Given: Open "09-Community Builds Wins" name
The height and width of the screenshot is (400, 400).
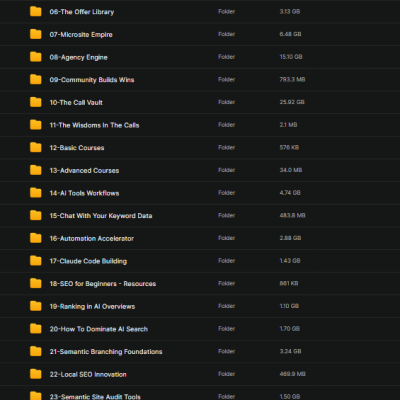Looking at the screenshot, I should [x=92, y=80].
